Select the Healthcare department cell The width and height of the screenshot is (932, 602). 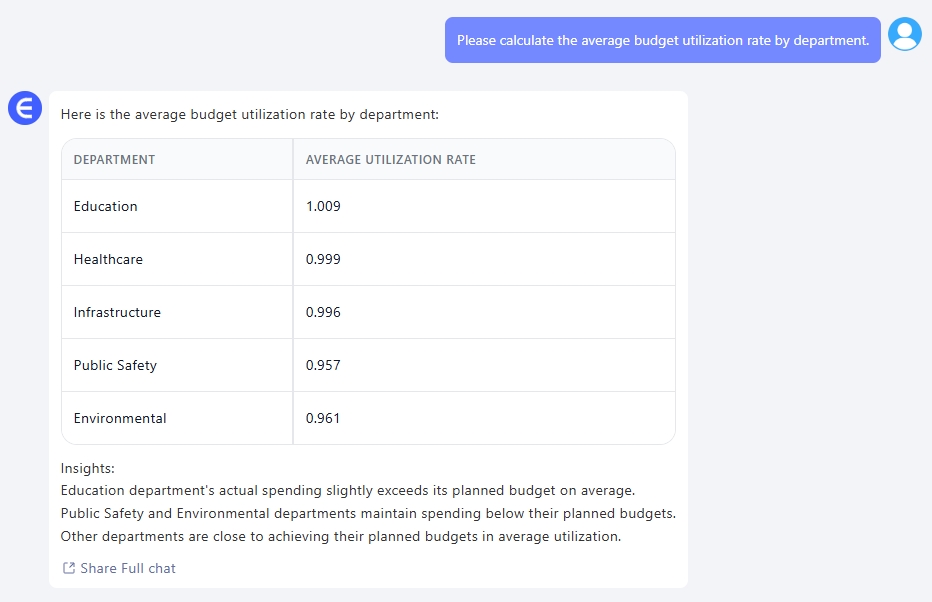[108, 259]
